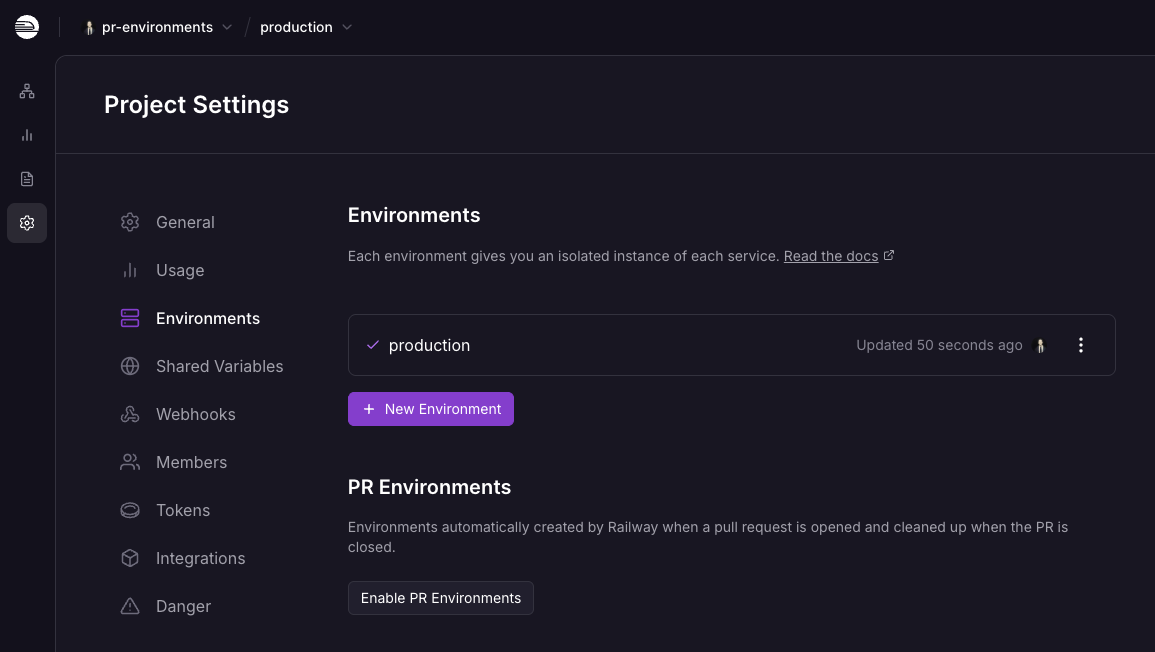Click the Shared Variables globe icon

(130, 366)
